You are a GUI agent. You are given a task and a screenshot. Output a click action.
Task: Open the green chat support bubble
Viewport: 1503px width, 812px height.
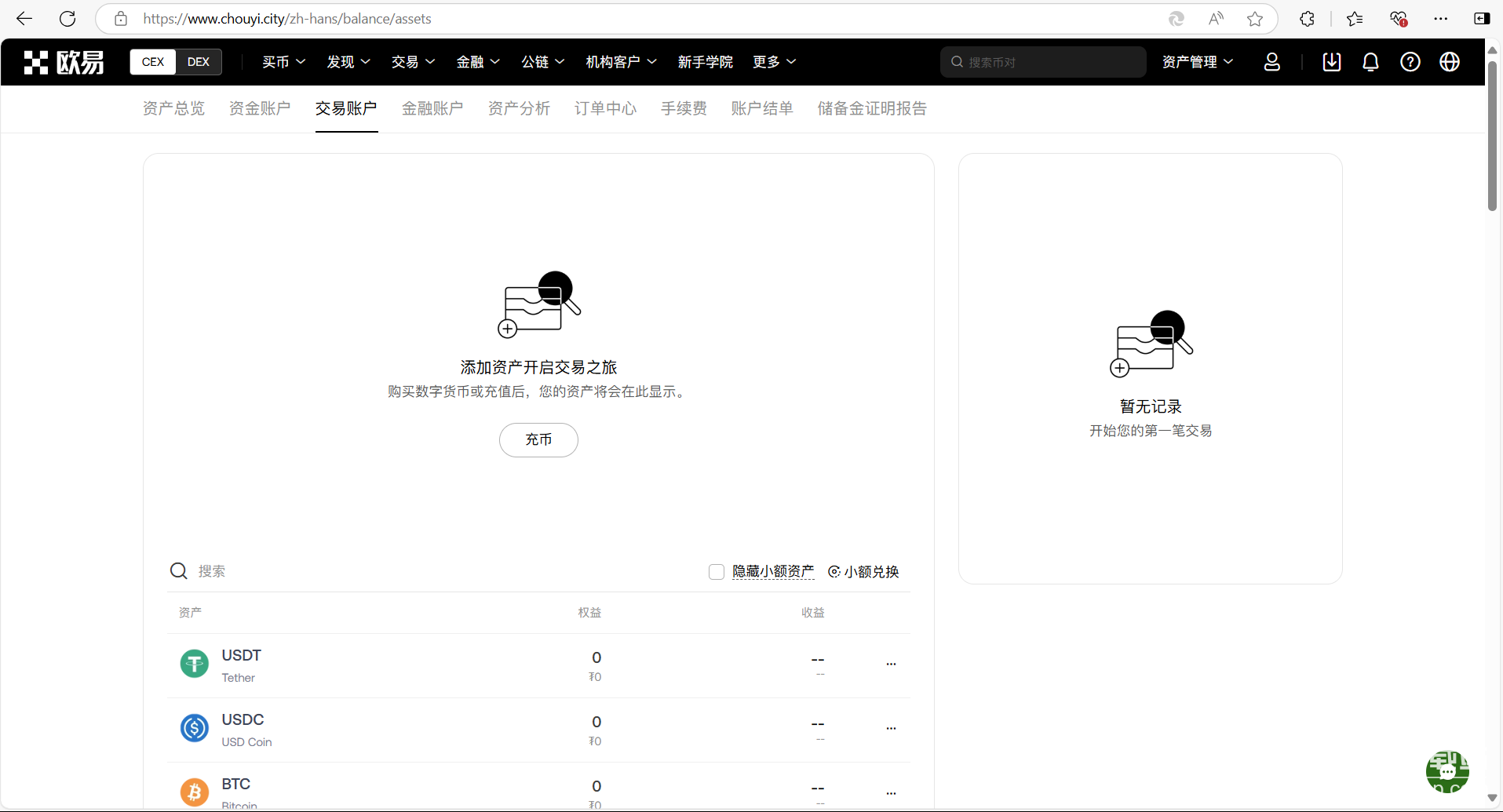pos(1446,771)
